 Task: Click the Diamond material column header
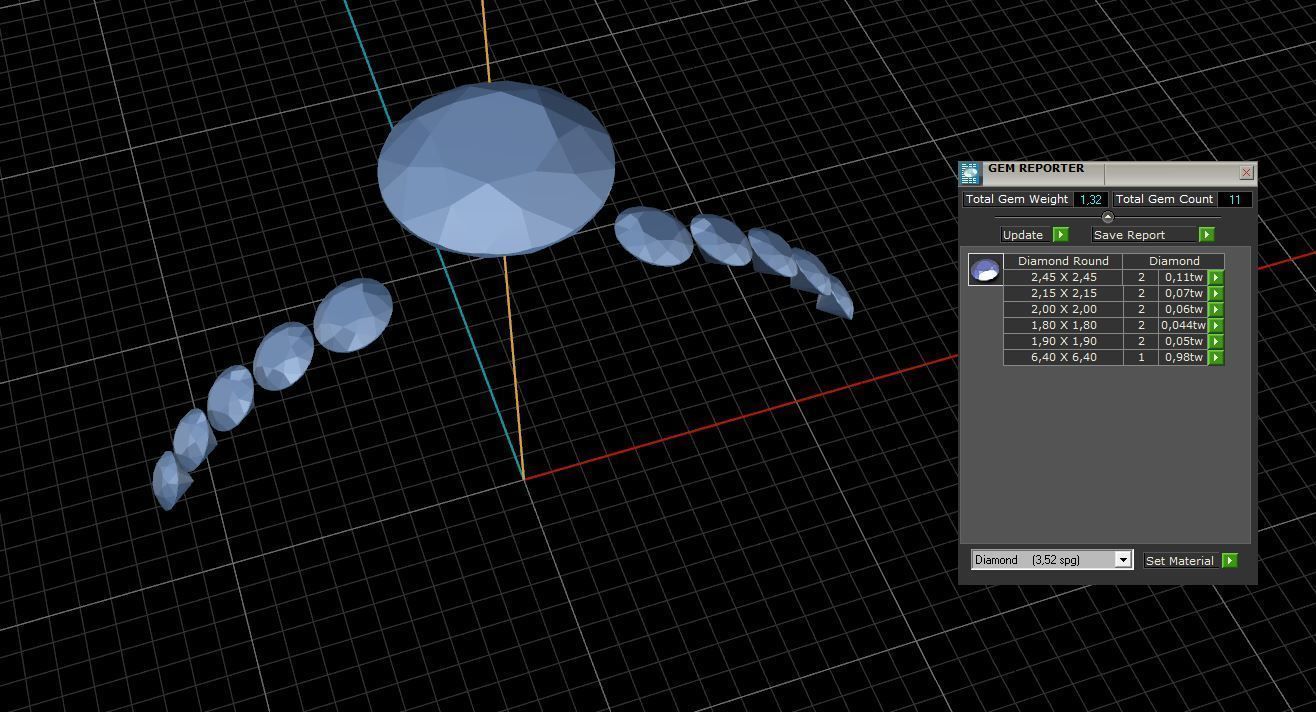1174,261
